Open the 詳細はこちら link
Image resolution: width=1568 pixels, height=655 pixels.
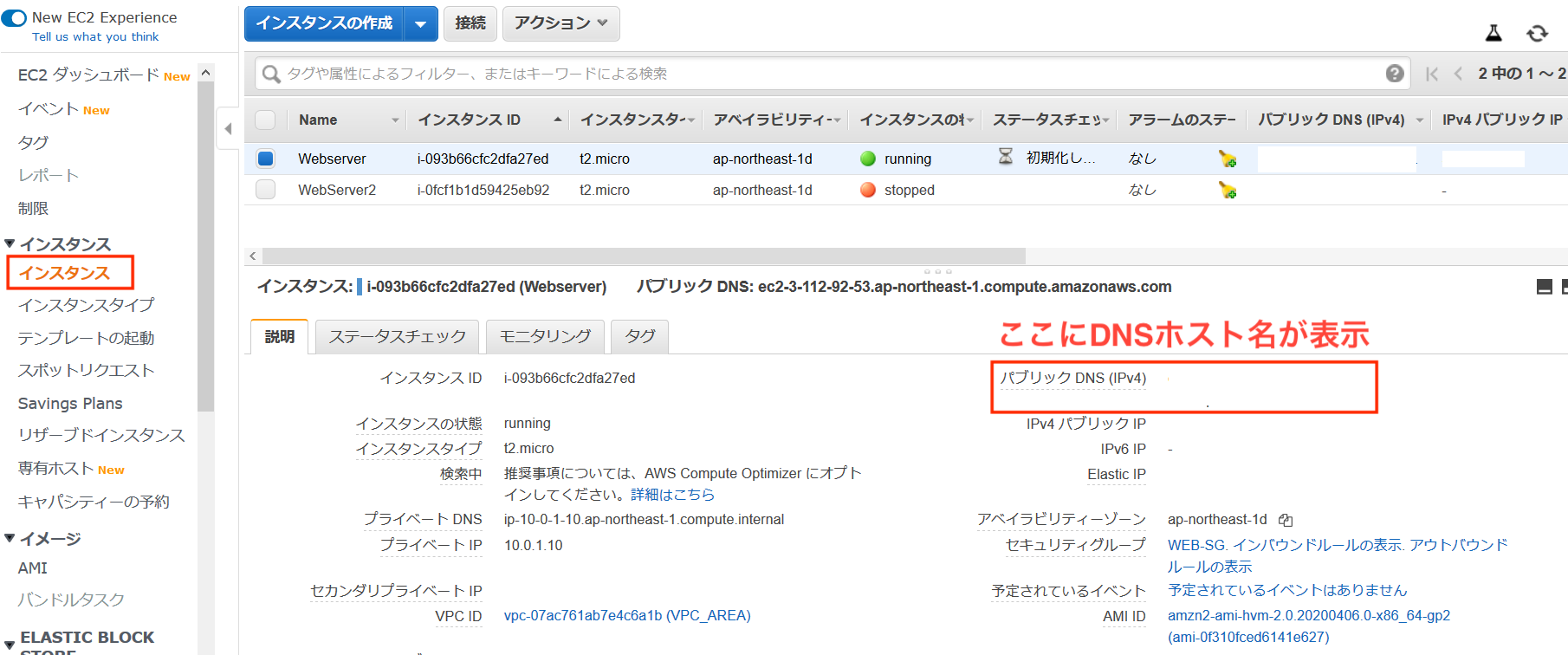coord(673,495)
